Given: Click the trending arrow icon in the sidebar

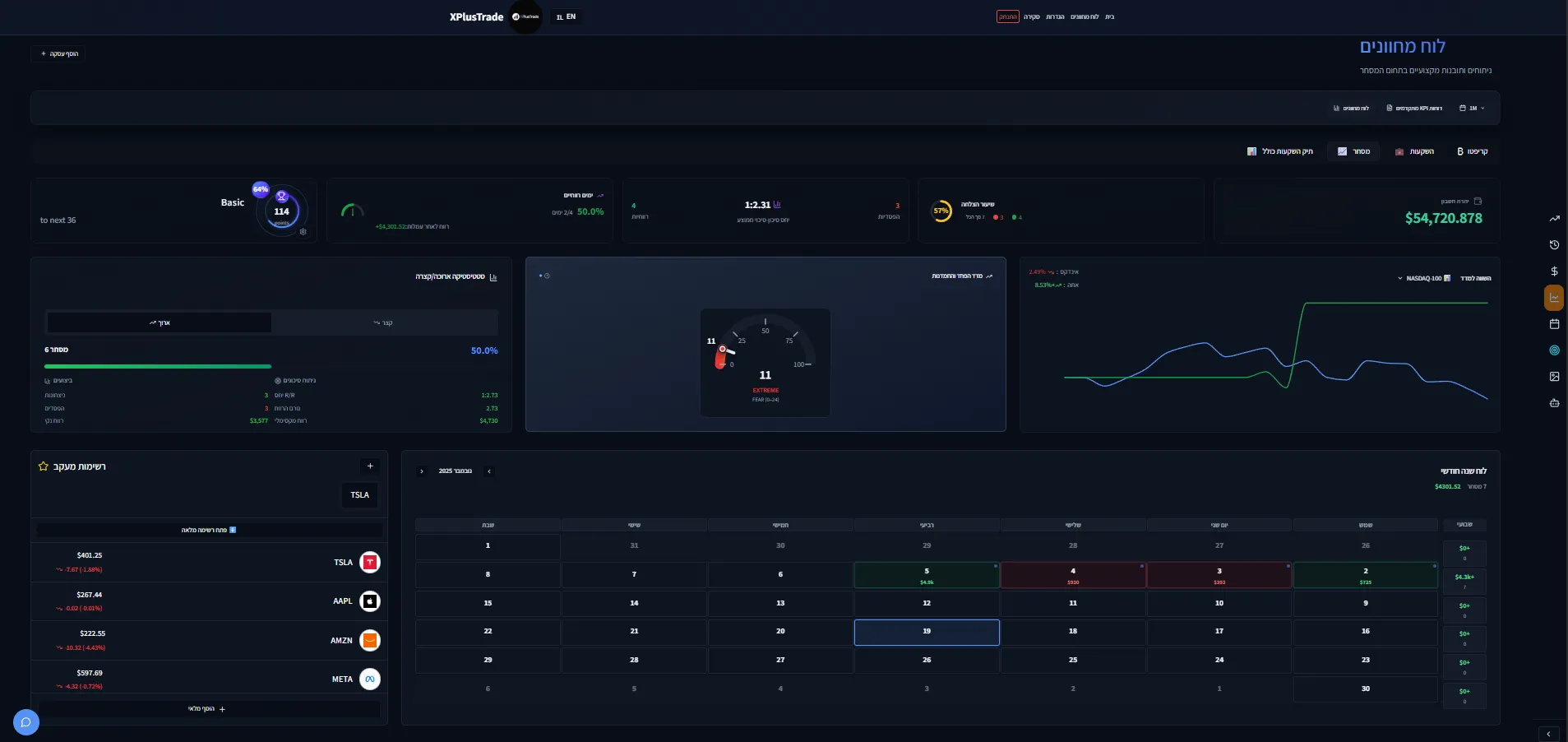Looking at the screenshot, I should click(x=1554, y=219).
